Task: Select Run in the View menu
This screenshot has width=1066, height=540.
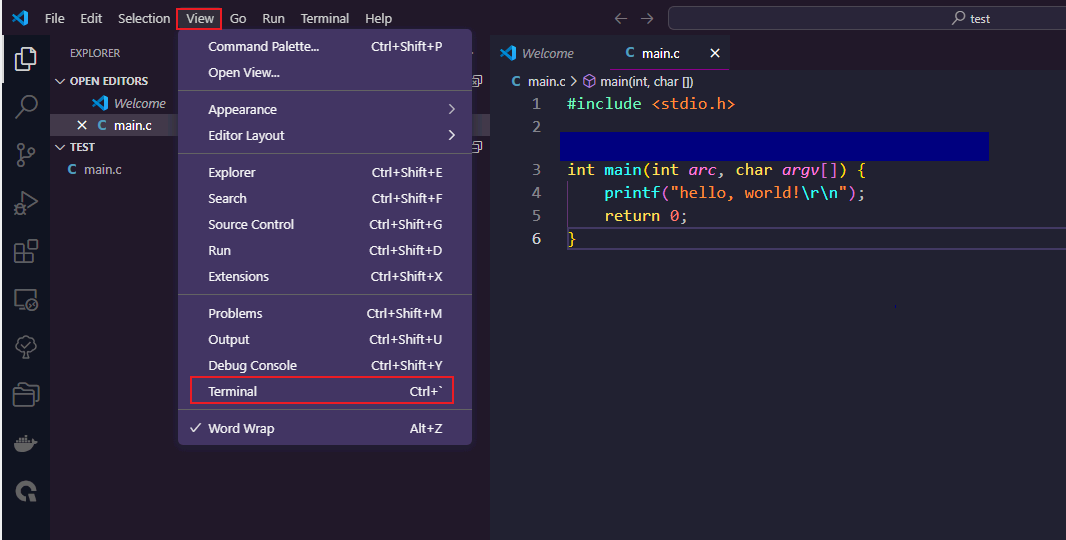Action: click(325, 250)
